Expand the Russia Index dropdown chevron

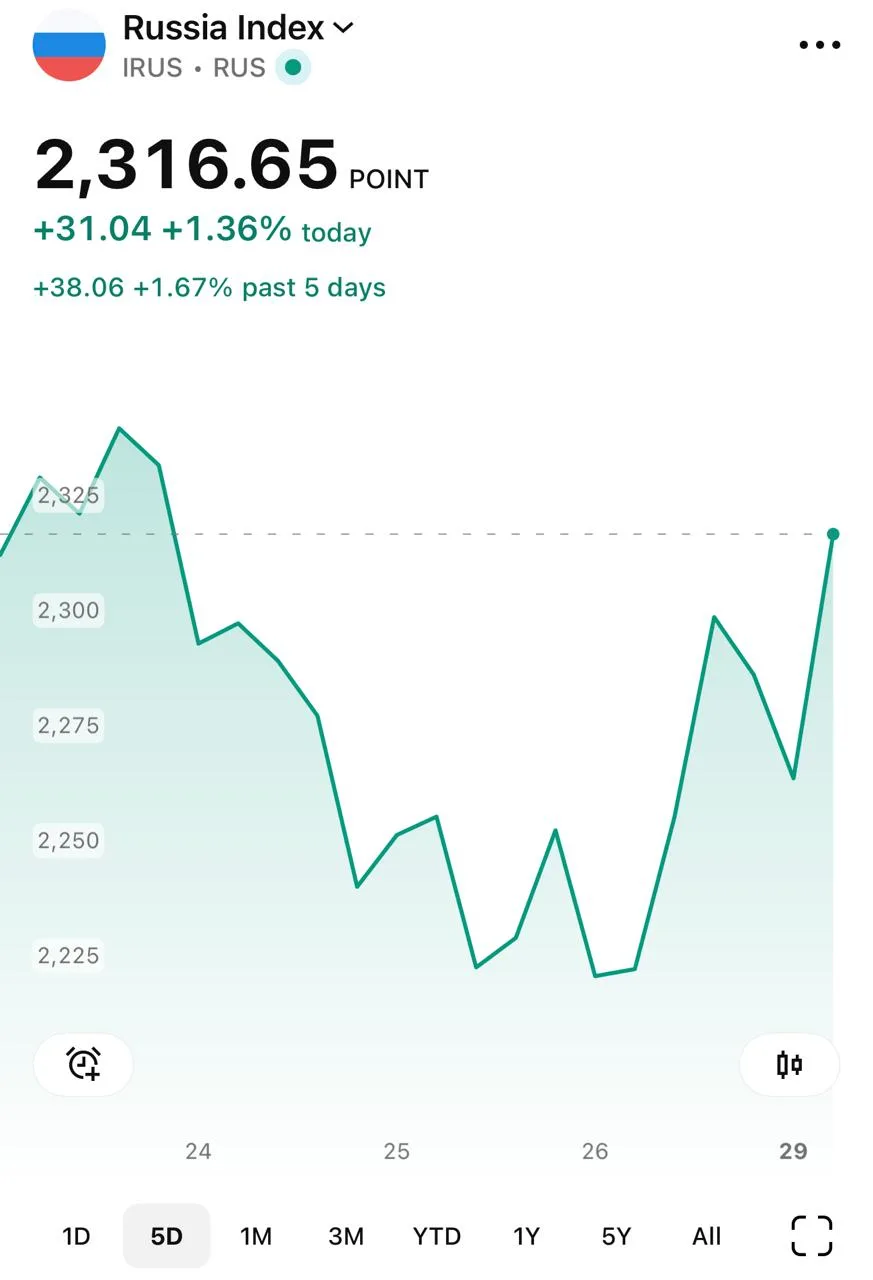pos(343,29)
